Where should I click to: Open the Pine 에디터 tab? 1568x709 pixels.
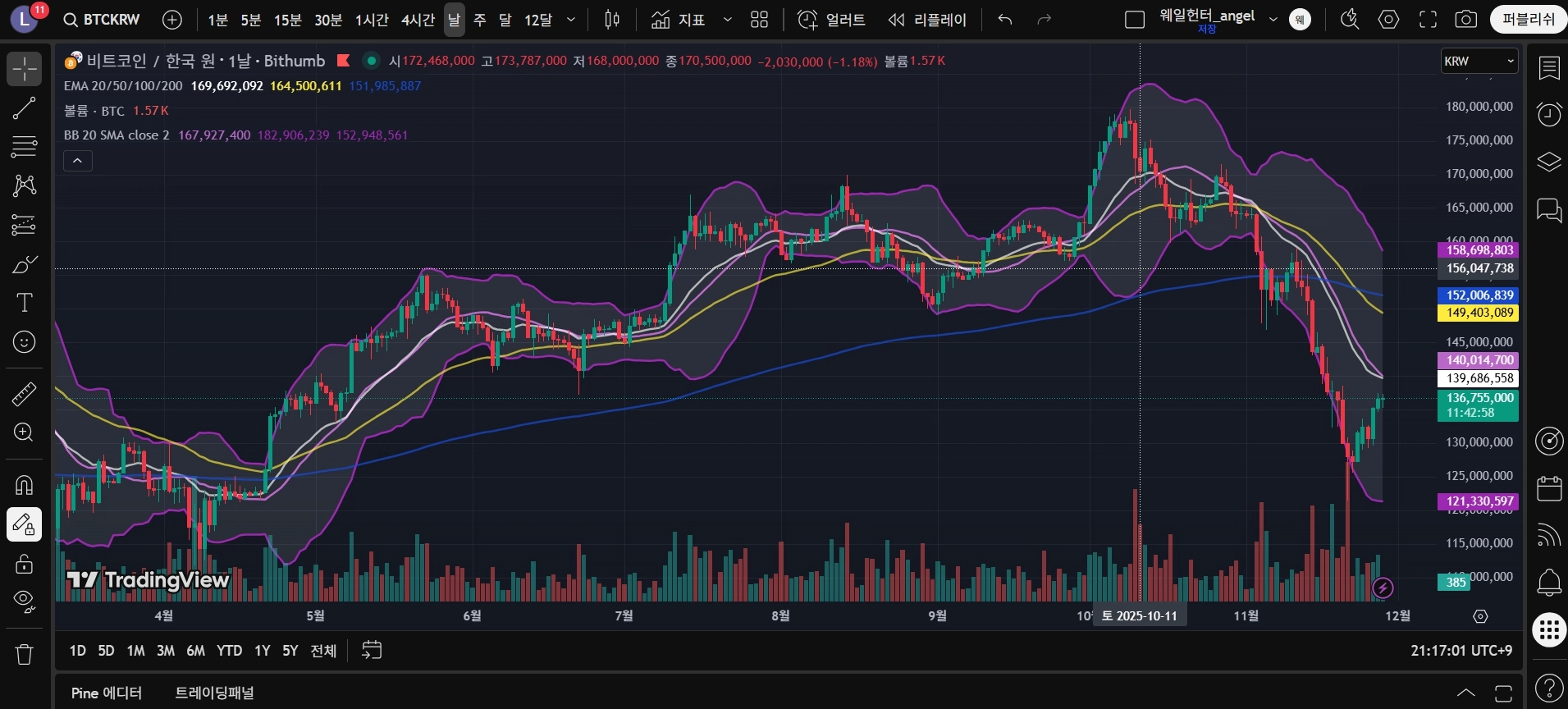point(107,693)
